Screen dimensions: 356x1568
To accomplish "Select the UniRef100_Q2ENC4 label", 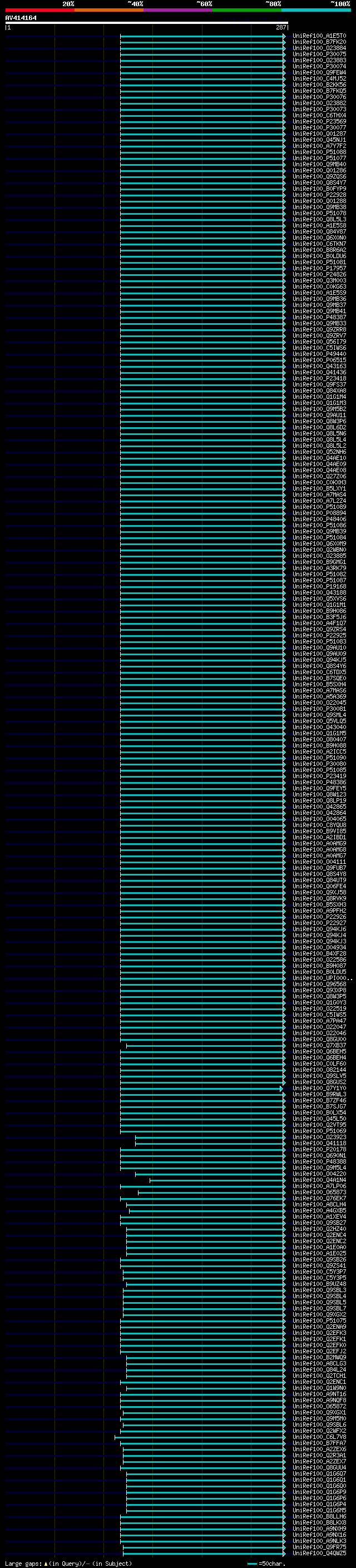I will 319,1234.
